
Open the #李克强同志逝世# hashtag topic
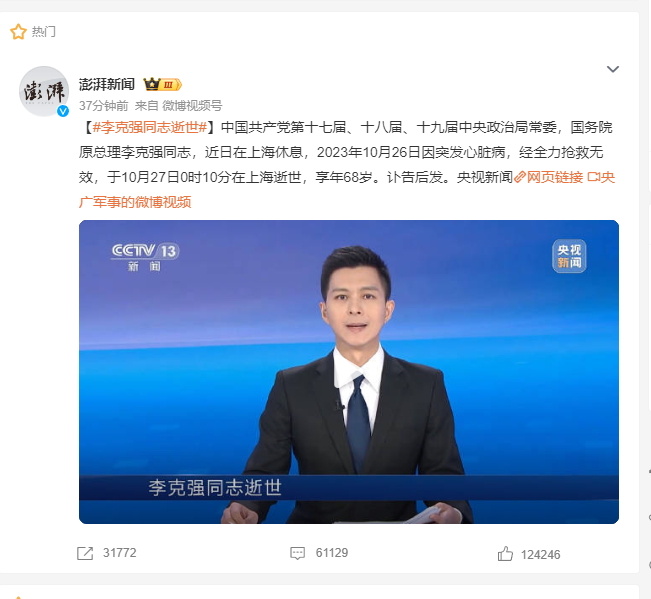coord(150,127)
